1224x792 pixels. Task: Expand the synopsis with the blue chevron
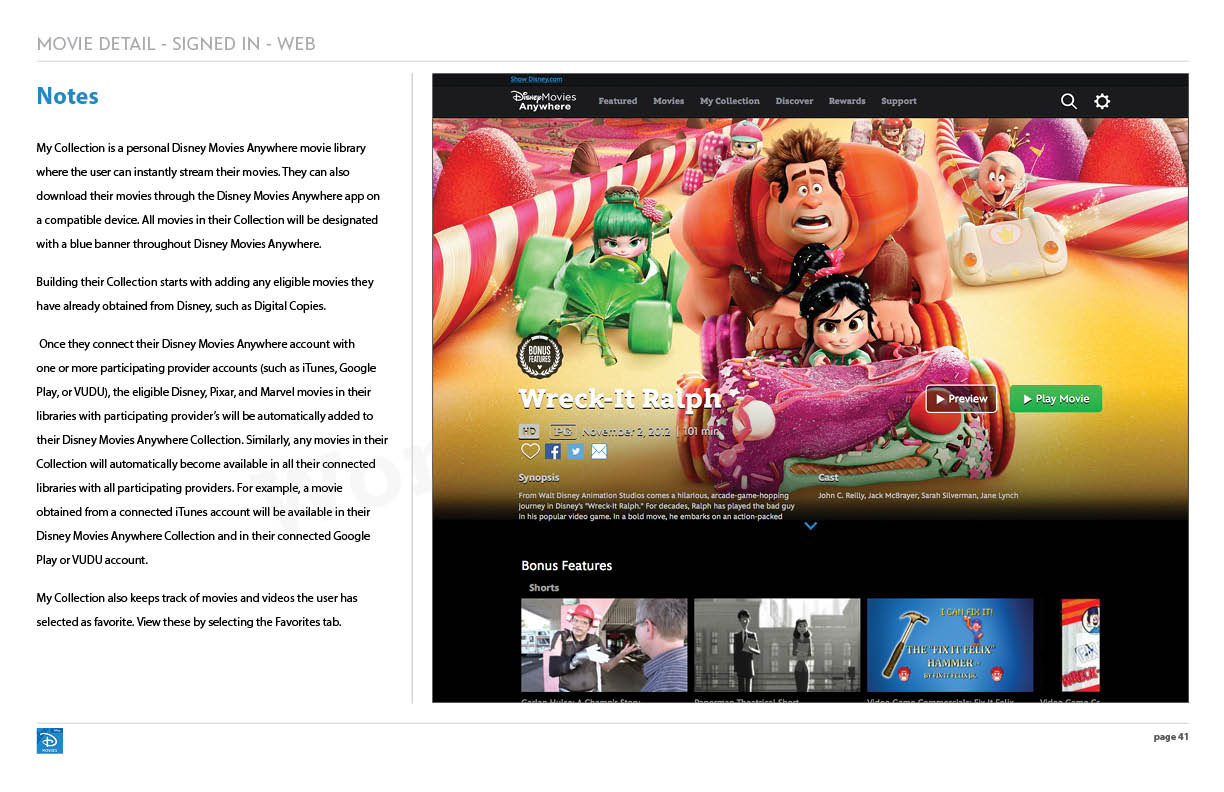click(x=811, y=525)
